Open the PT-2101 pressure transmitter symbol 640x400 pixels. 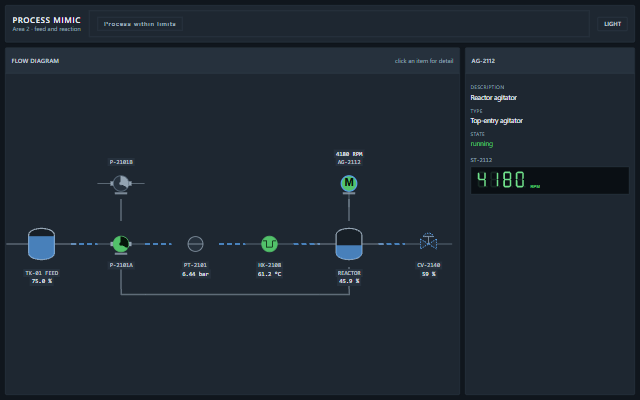click(x=195, y=244)
